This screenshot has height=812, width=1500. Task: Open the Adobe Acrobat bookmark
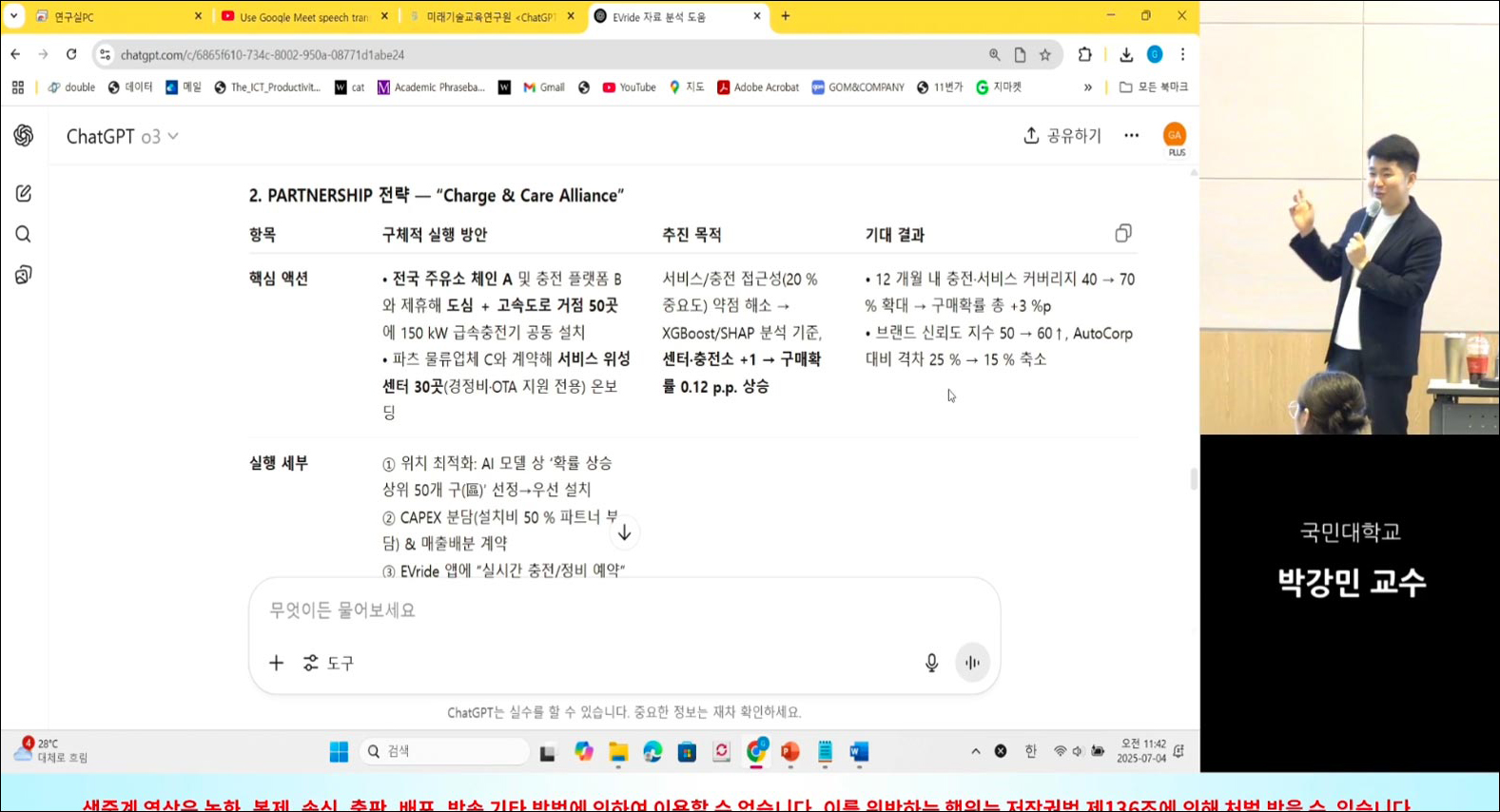tap(757, 87)
